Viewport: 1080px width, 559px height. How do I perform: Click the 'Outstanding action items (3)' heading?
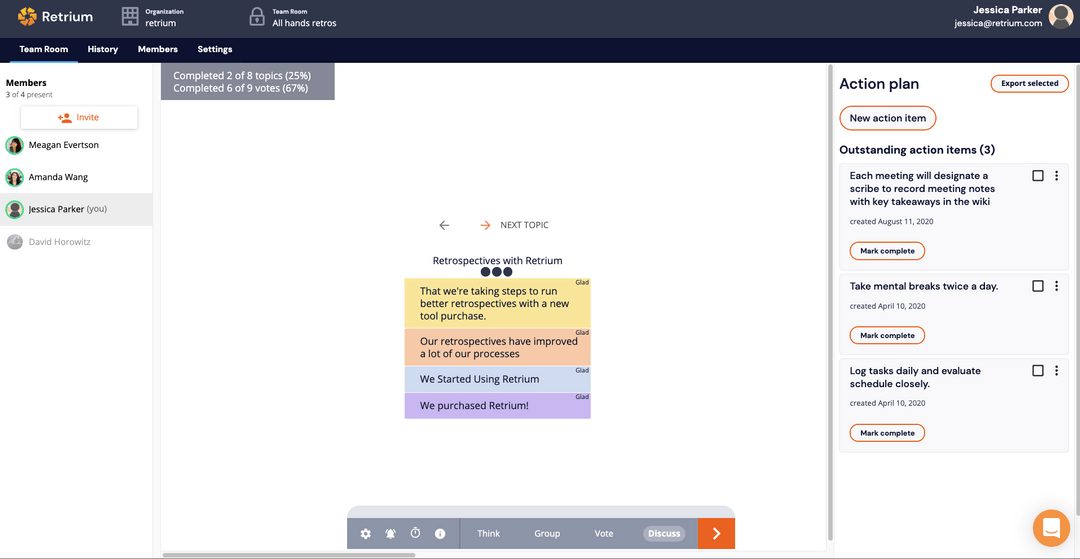coord(917,150)
